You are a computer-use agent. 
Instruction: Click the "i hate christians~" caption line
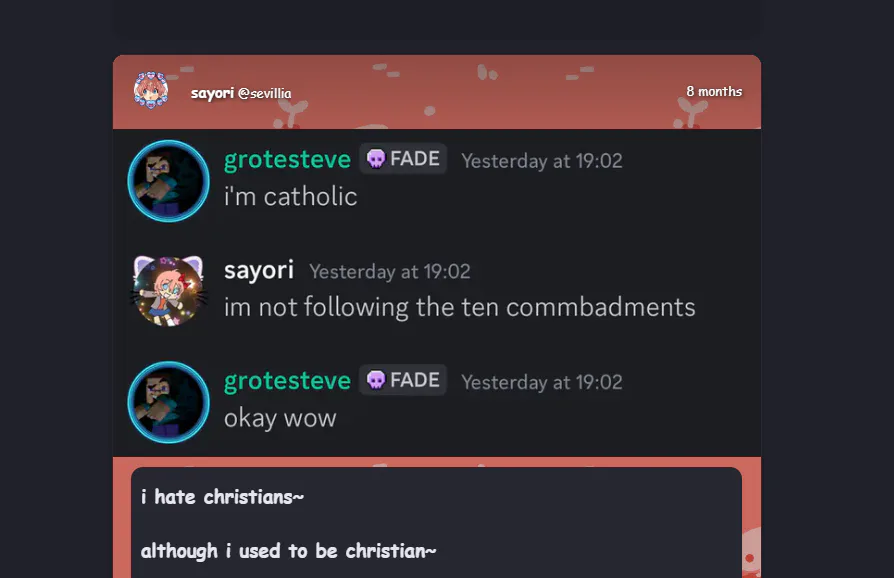(222, 497)
